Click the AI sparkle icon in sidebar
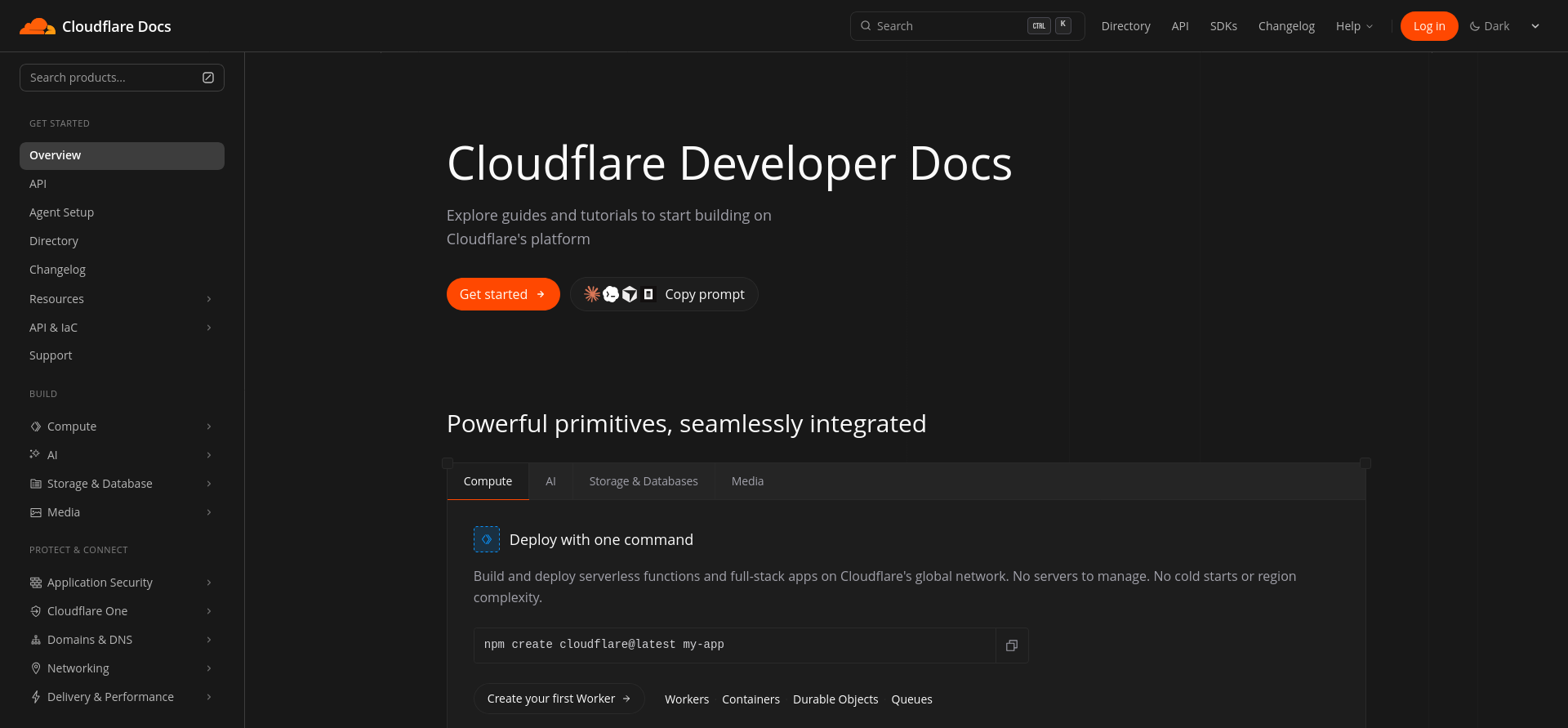Viewport: 1568px width, 728px height. click(35, 454)
